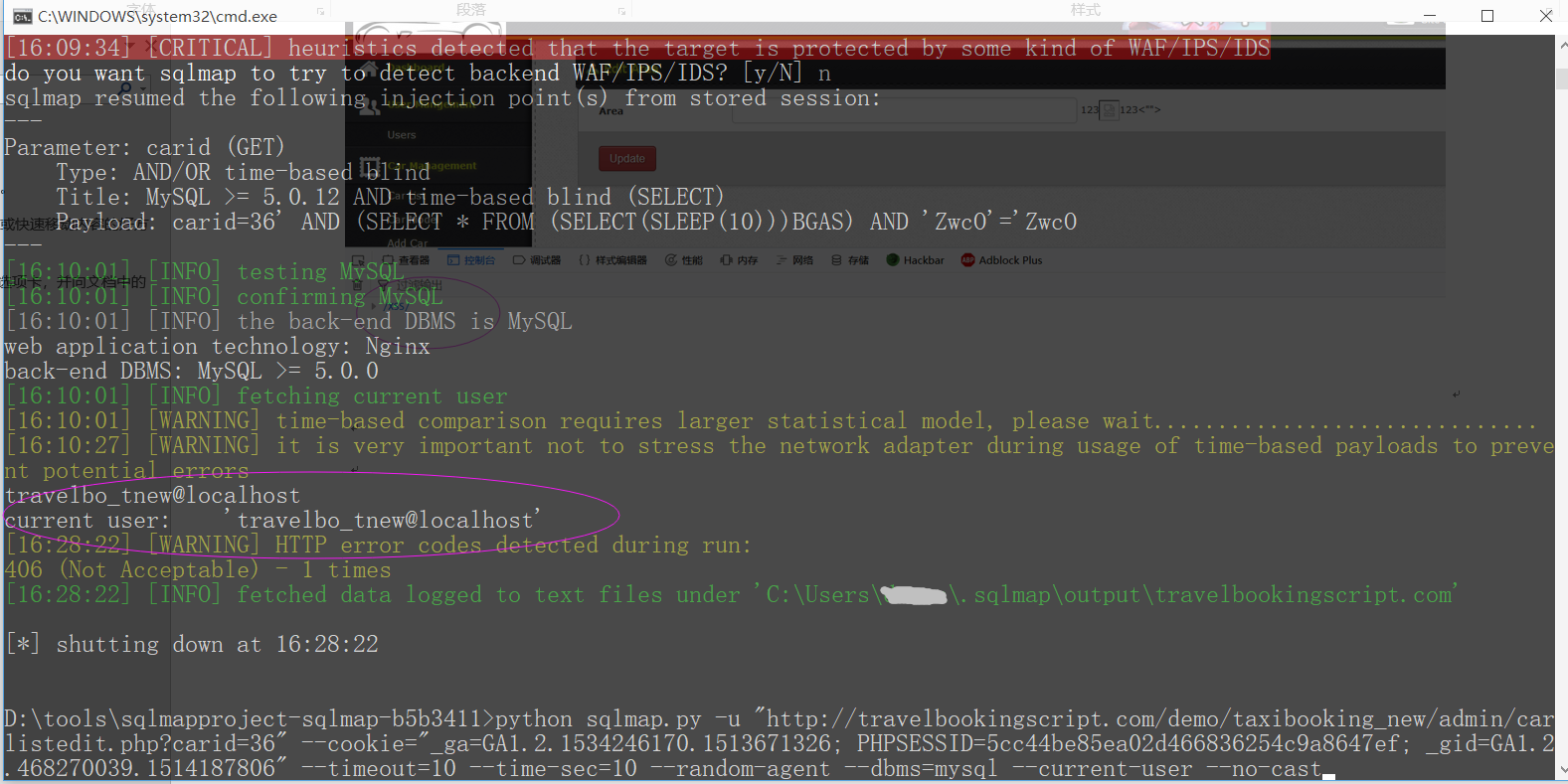The width and height of the screenshot is (1568, 784).
Task: Click the 'sqlmap resumed the following injection' line
Action: coord(442,97)
